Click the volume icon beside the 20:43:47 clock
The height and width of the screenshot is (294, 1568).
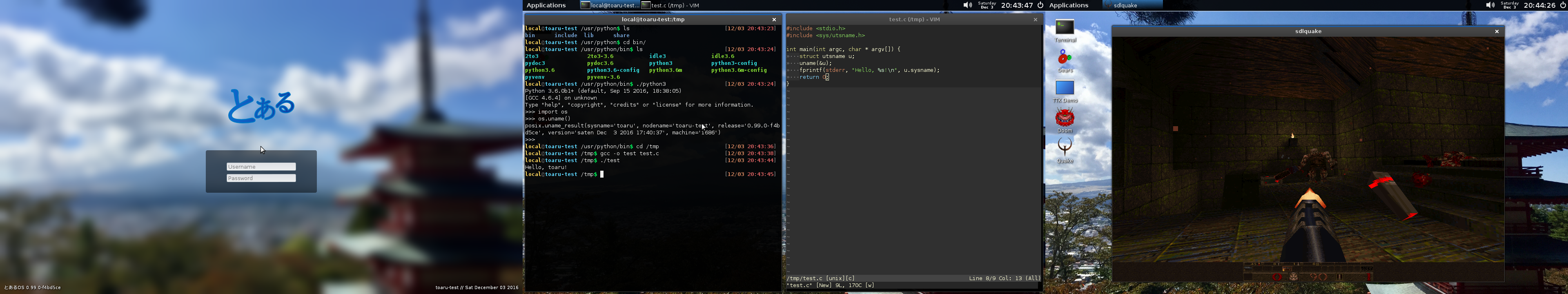(967, 5)
